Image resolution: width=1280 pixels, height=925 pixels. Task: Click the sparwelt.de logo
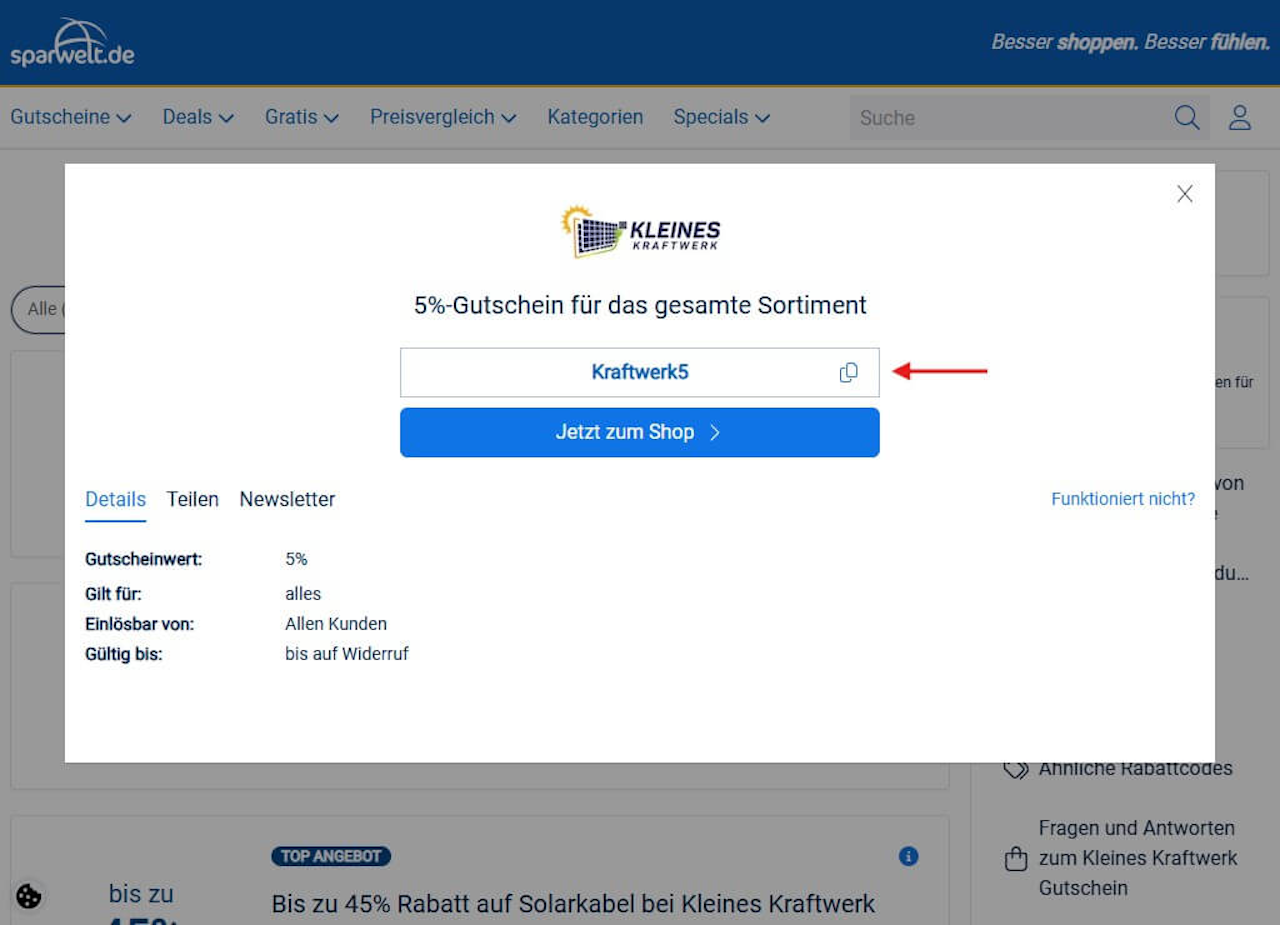coord(72,43)
